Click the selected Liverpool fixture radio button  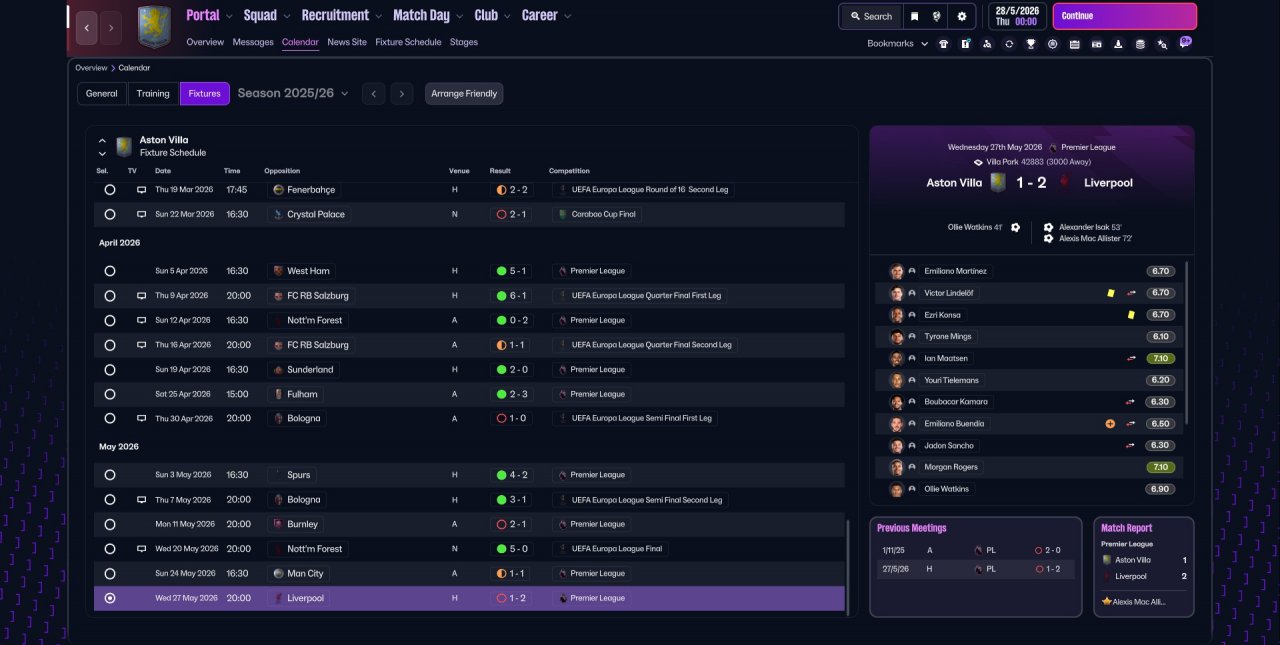pyautogui.click(x=110, y=598)
